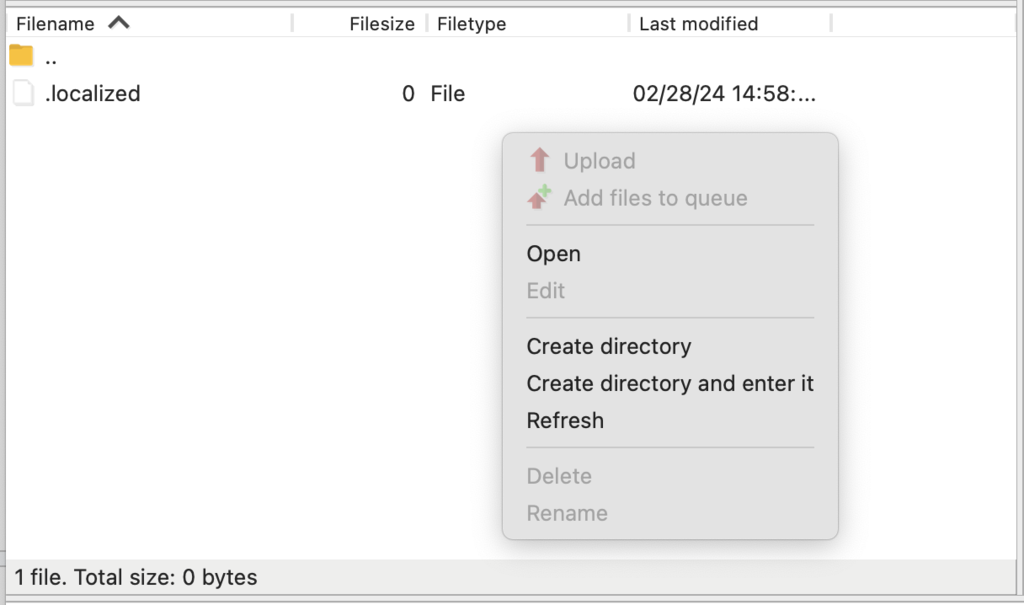Click the Filesize column divider
This screenshot has width=1024, height=605.
tap(425, 23)
